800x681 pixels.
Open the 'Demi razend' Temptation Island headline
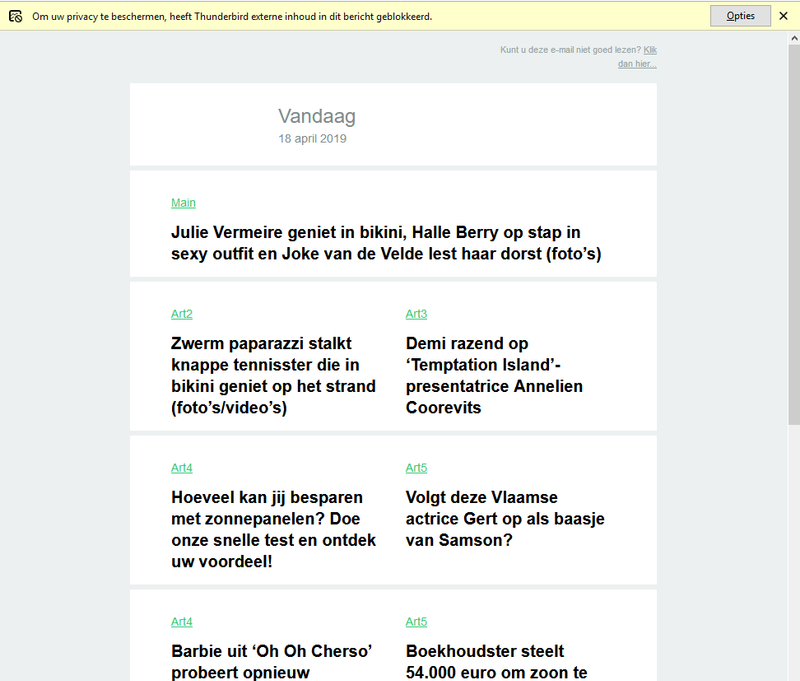(x=494, y=375)
